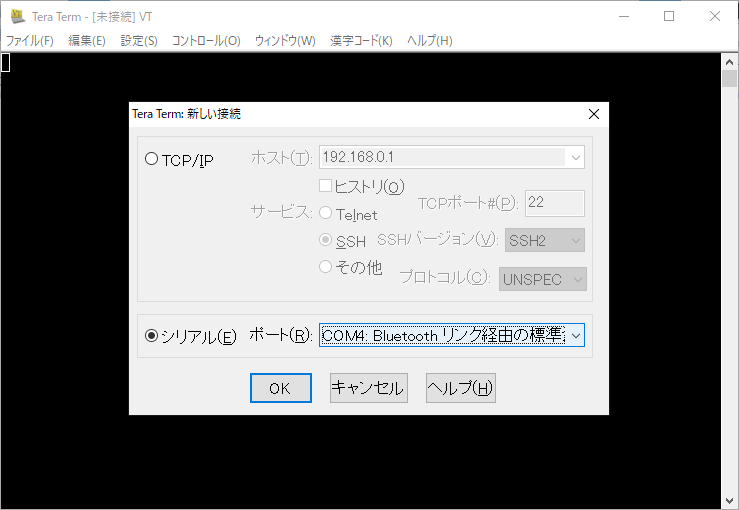Open the ウィンドウ(W) menu
Screen dimensions: 739x510
(285, 41)
